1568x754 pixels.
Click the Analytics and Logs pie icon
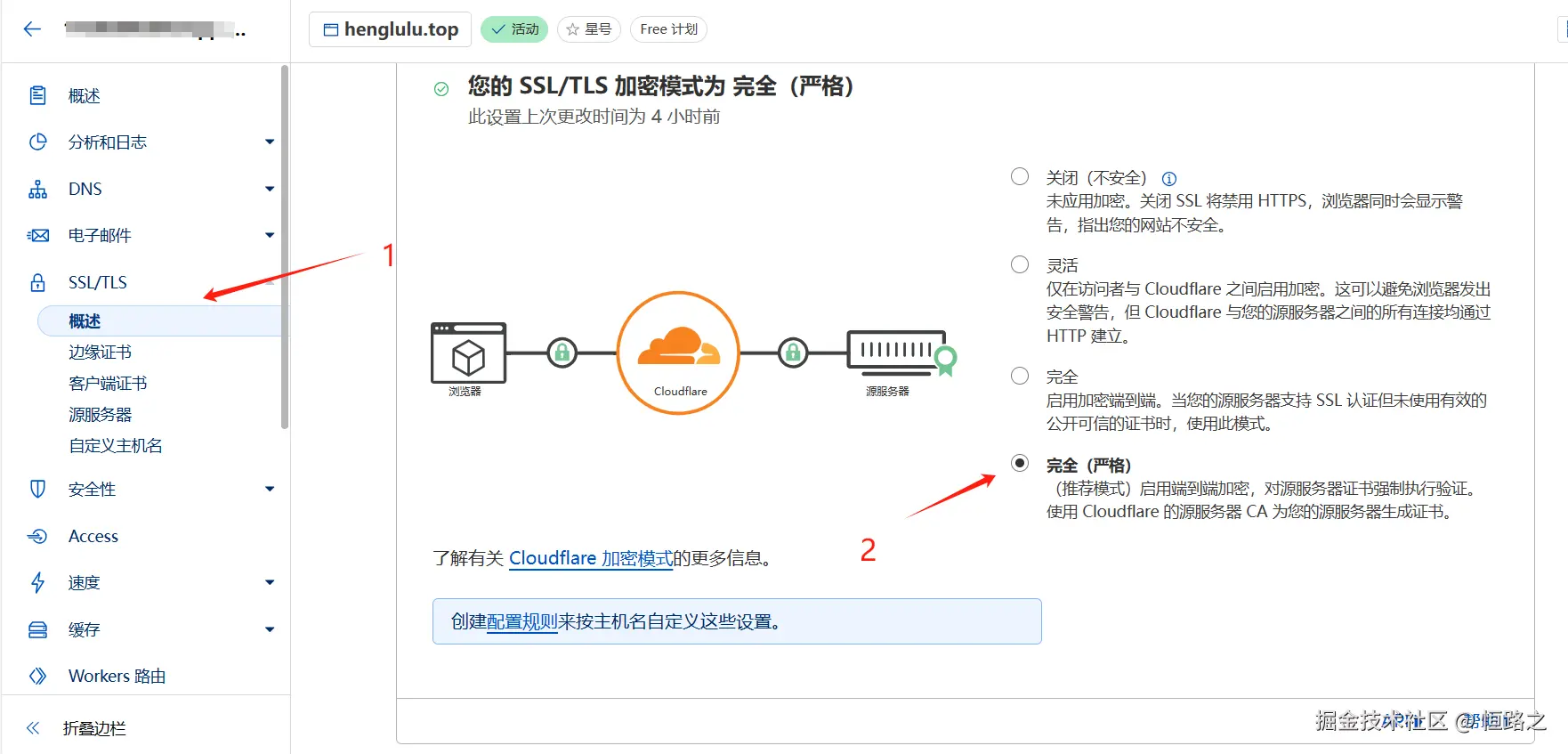point(37,142)
